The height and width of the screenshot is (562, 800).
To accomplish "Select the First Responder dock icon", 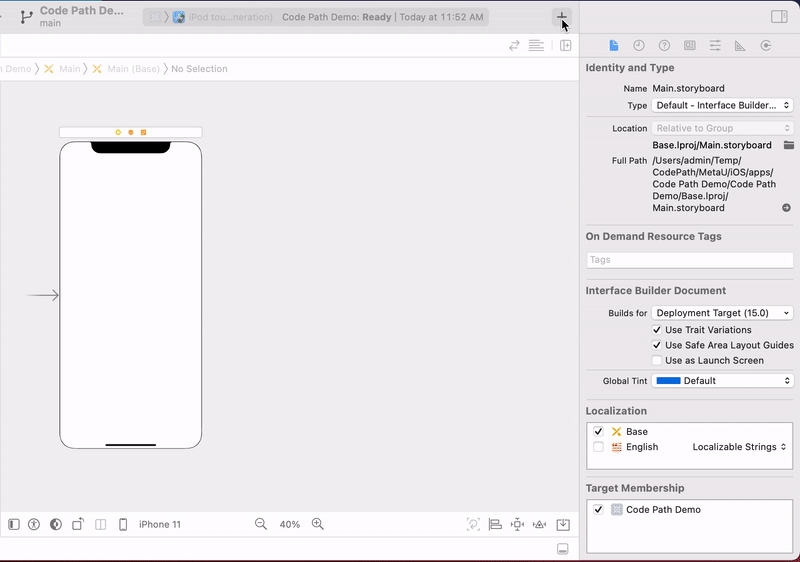I will (131, 133).
